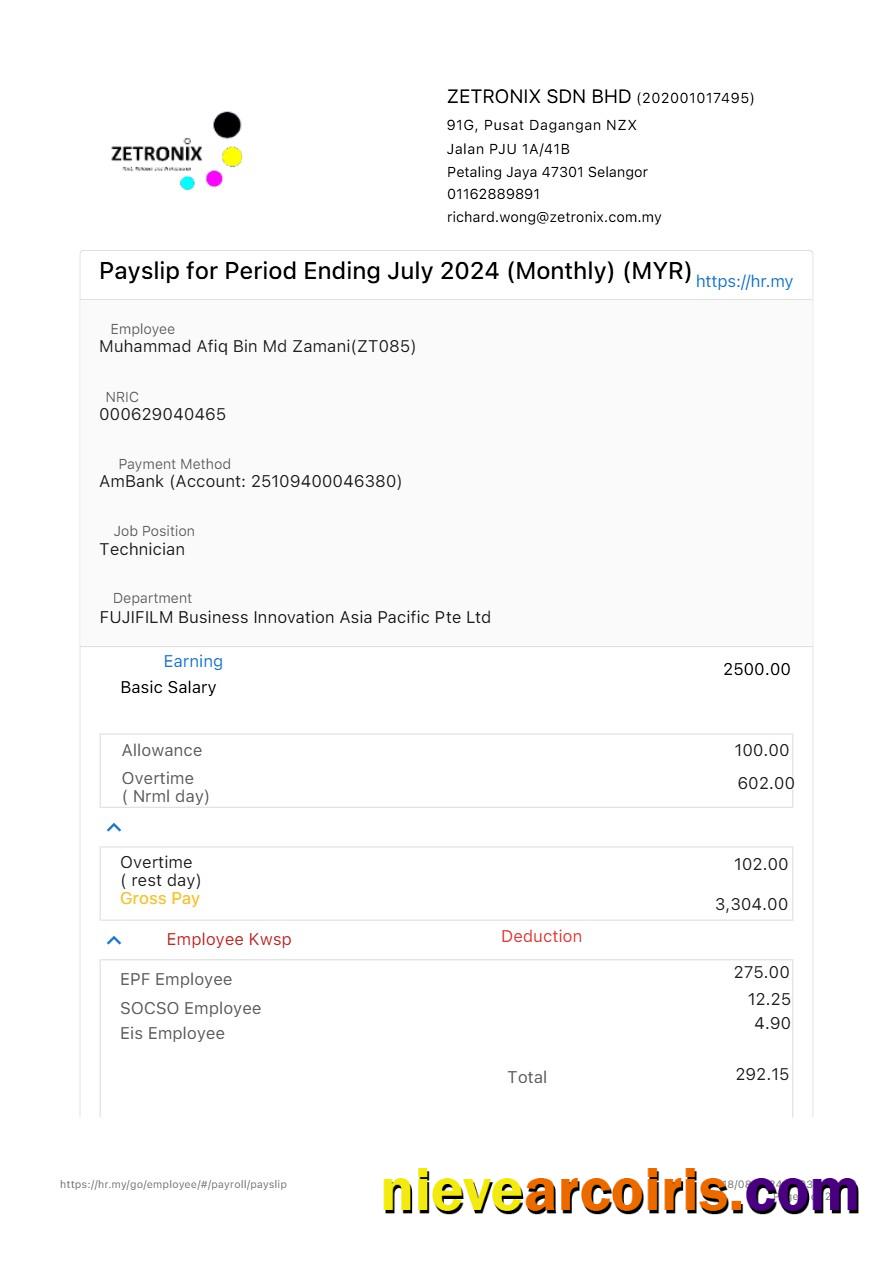Collapse the chevron beside Employee Kwsp
This screenshot has width=892, height=1262.
(114, 940)
